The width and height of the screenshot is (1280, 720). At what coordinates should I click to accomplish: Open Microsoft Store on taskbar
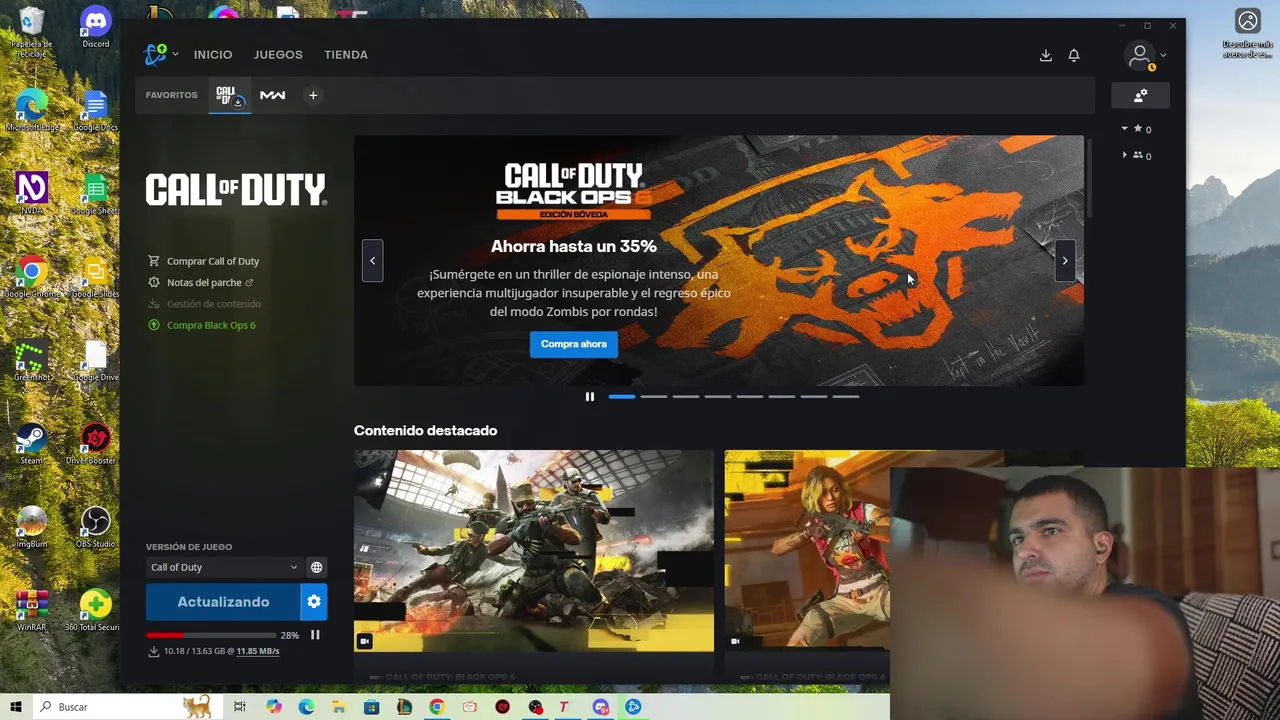pyautogui.click(x=371, y=707)
